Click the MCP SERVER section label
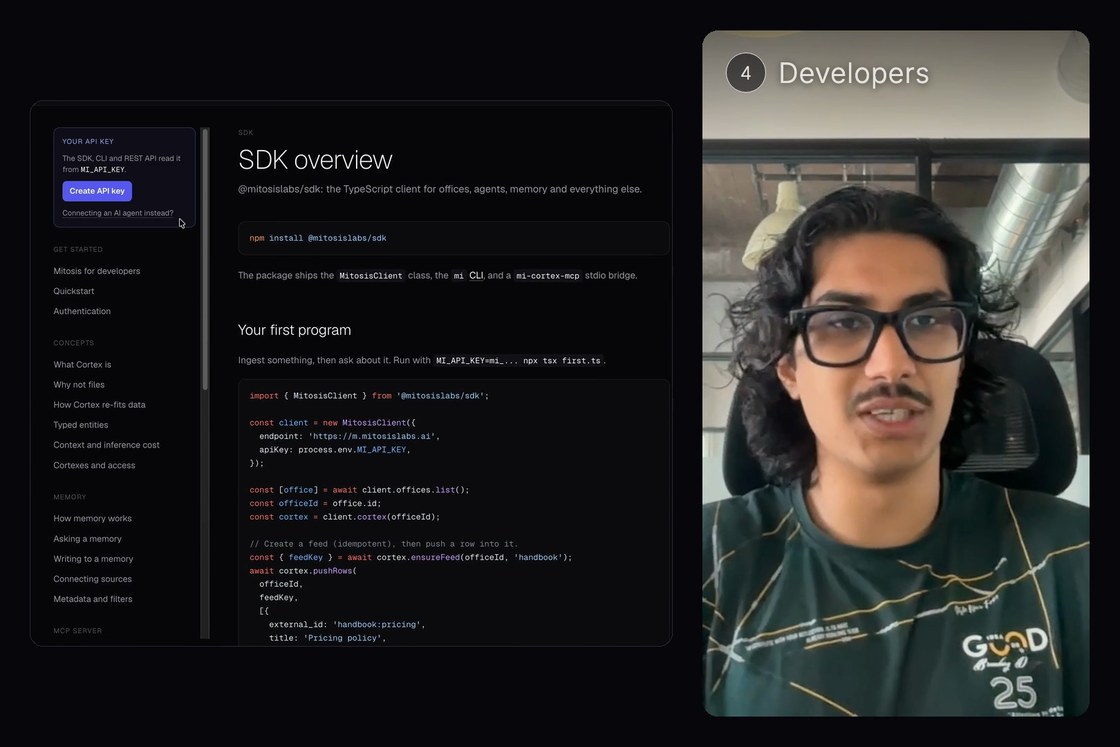 [x=77, y=631]
